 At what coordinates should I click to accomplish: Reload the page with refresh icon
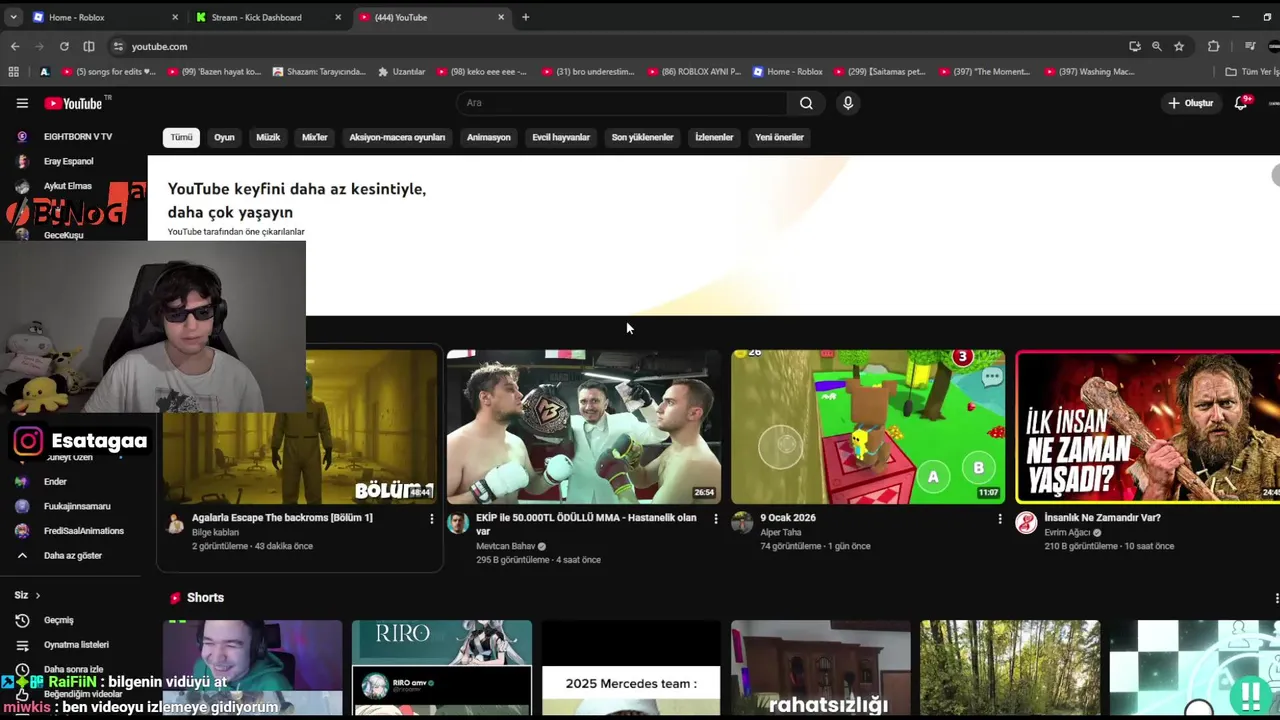(64, 46)
